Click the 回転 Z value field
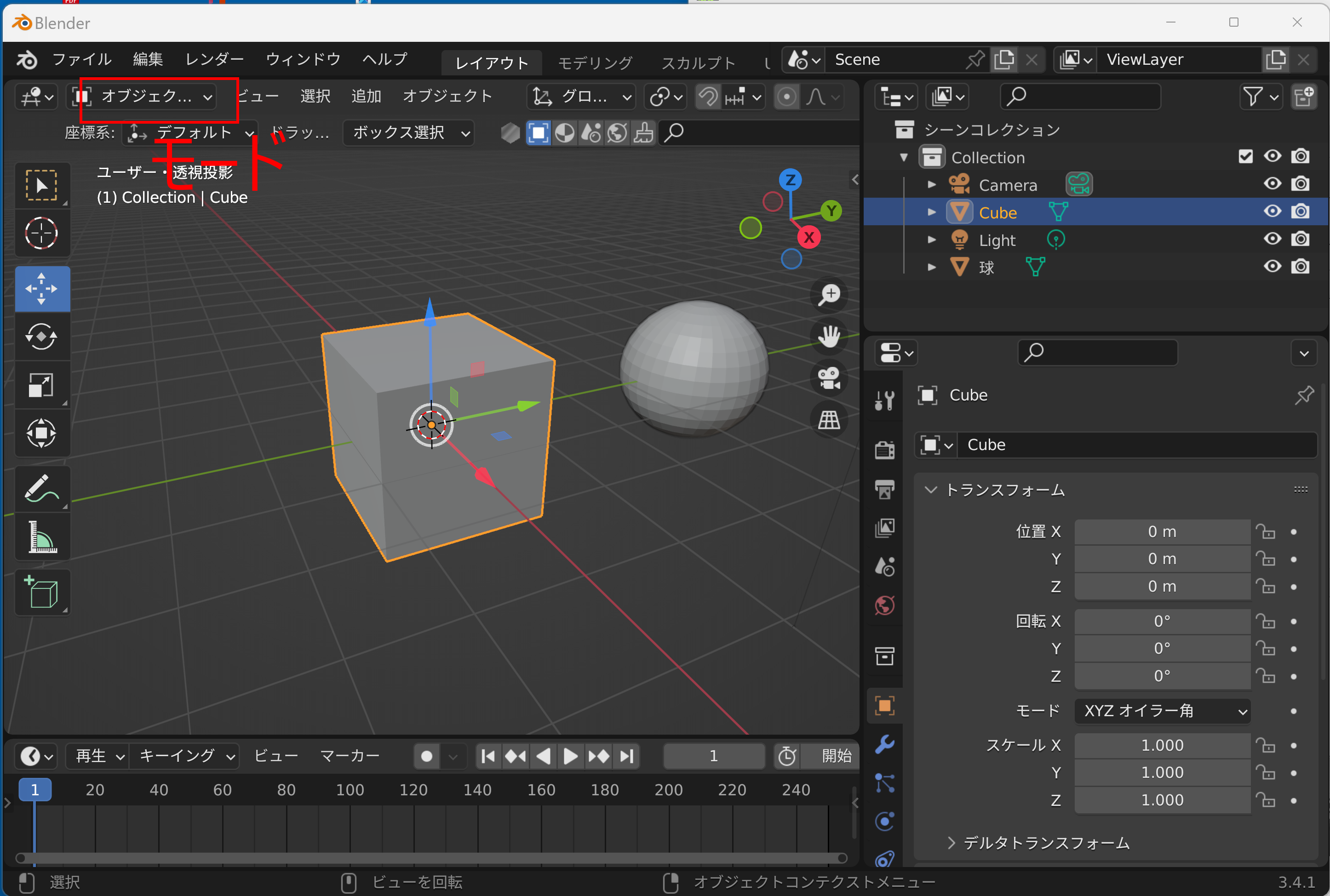Image resolution: width=1330 pixels, height=896 pixels. [1163, 676]
